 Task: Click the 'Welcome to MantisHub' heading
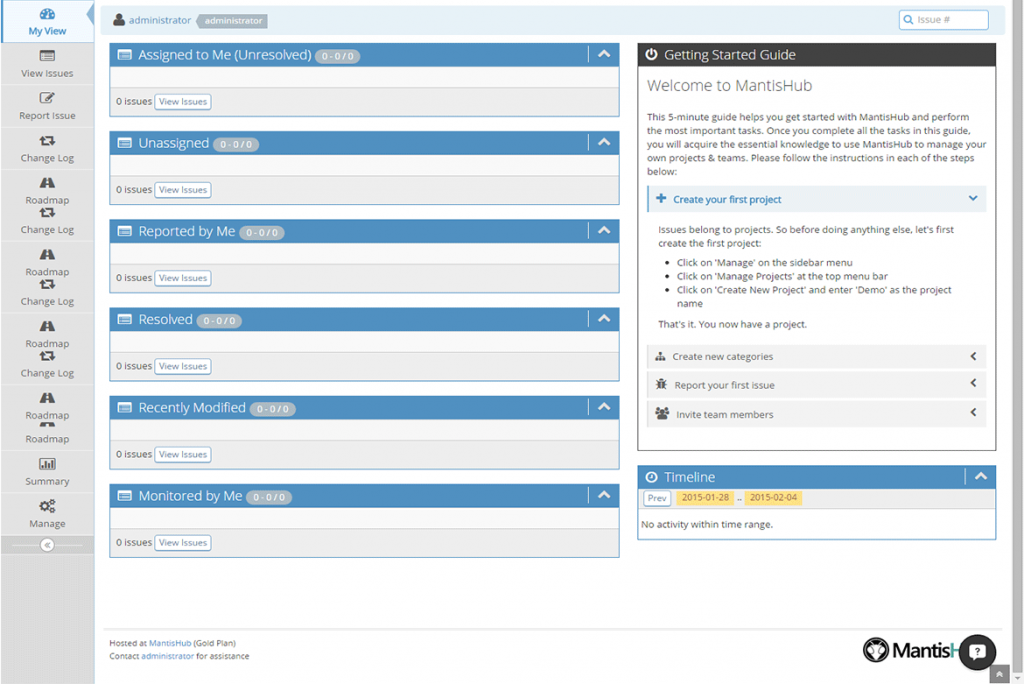pyautogui.click(x=729, y=86)
